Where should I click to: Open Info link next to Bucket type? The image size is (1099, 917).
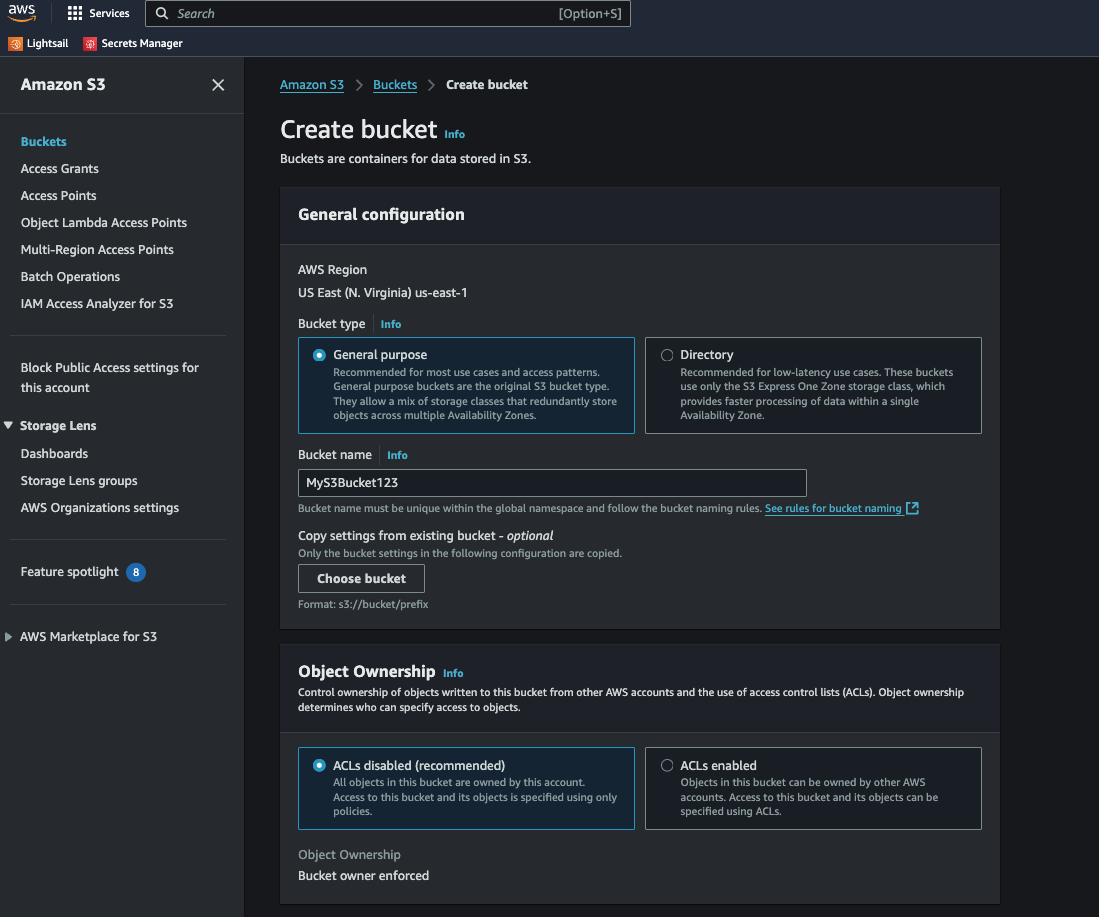point(390,324)
